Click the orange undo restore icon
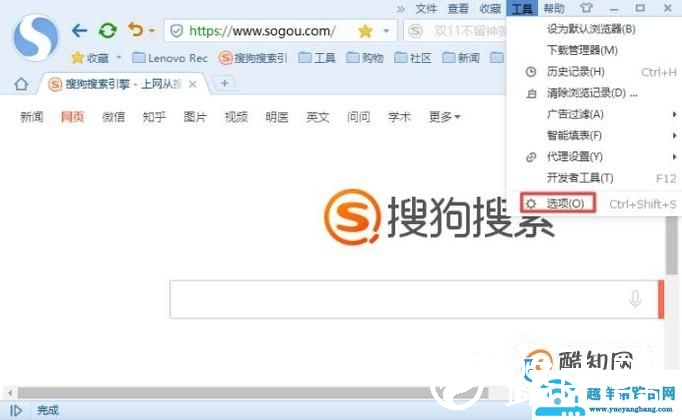This screenshot has height=420, width=682. (135, 30)
